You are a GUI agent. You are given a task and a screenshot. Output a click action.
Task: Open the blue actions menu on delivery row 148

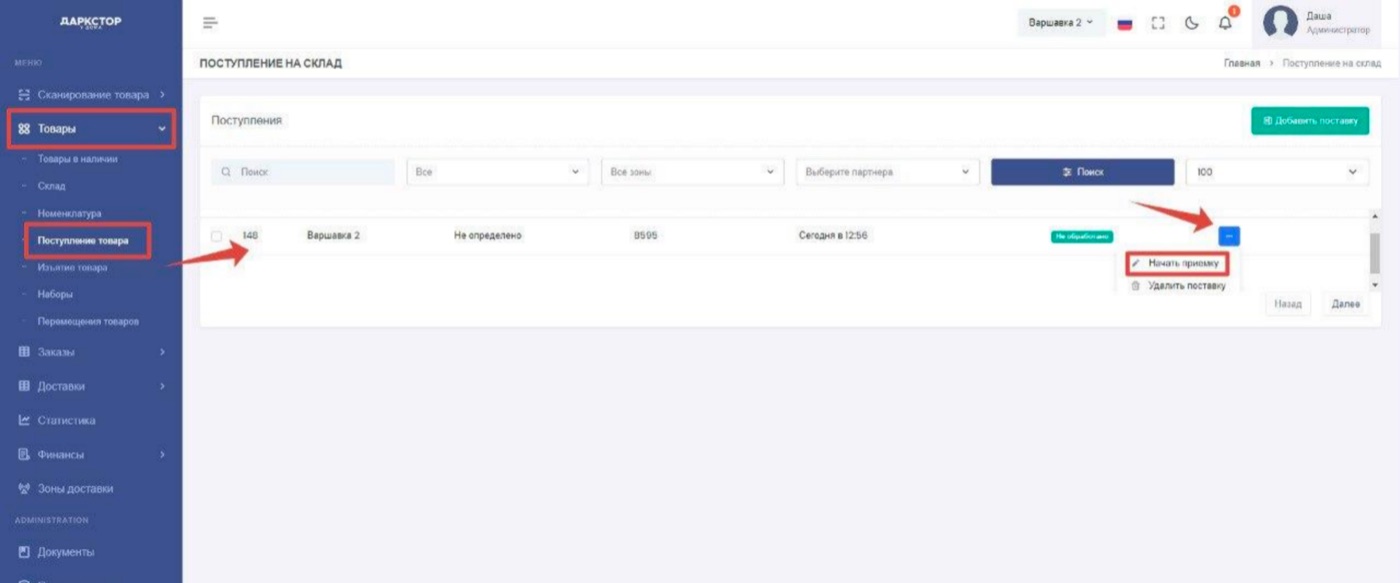coord(1231,233)
